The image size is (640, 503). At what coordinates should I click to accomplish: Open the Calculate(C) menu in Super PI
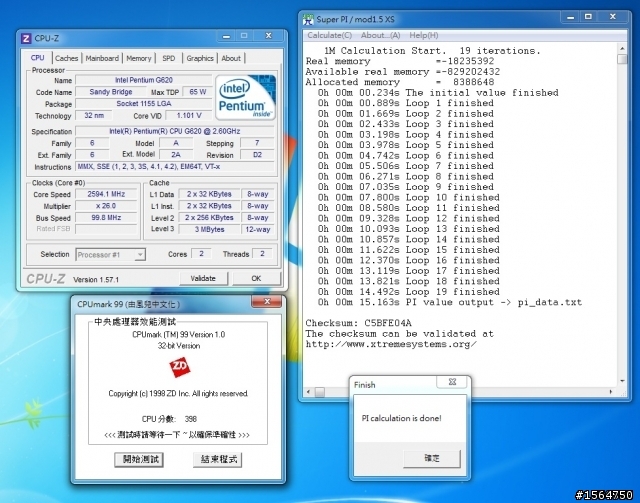(x=329, y=36)
